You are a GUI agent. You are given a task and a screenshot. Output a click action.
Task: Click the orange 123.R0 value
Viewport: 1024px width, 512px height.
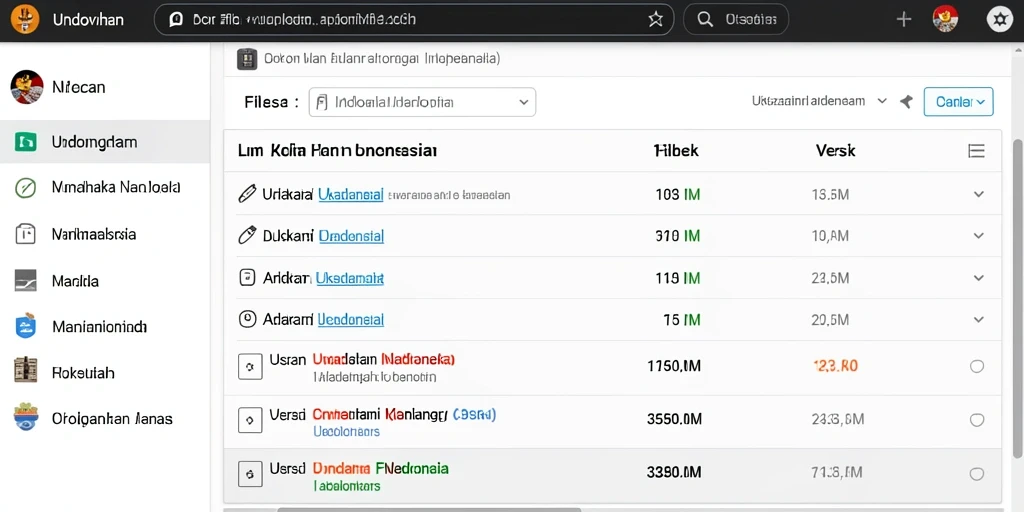835,366
